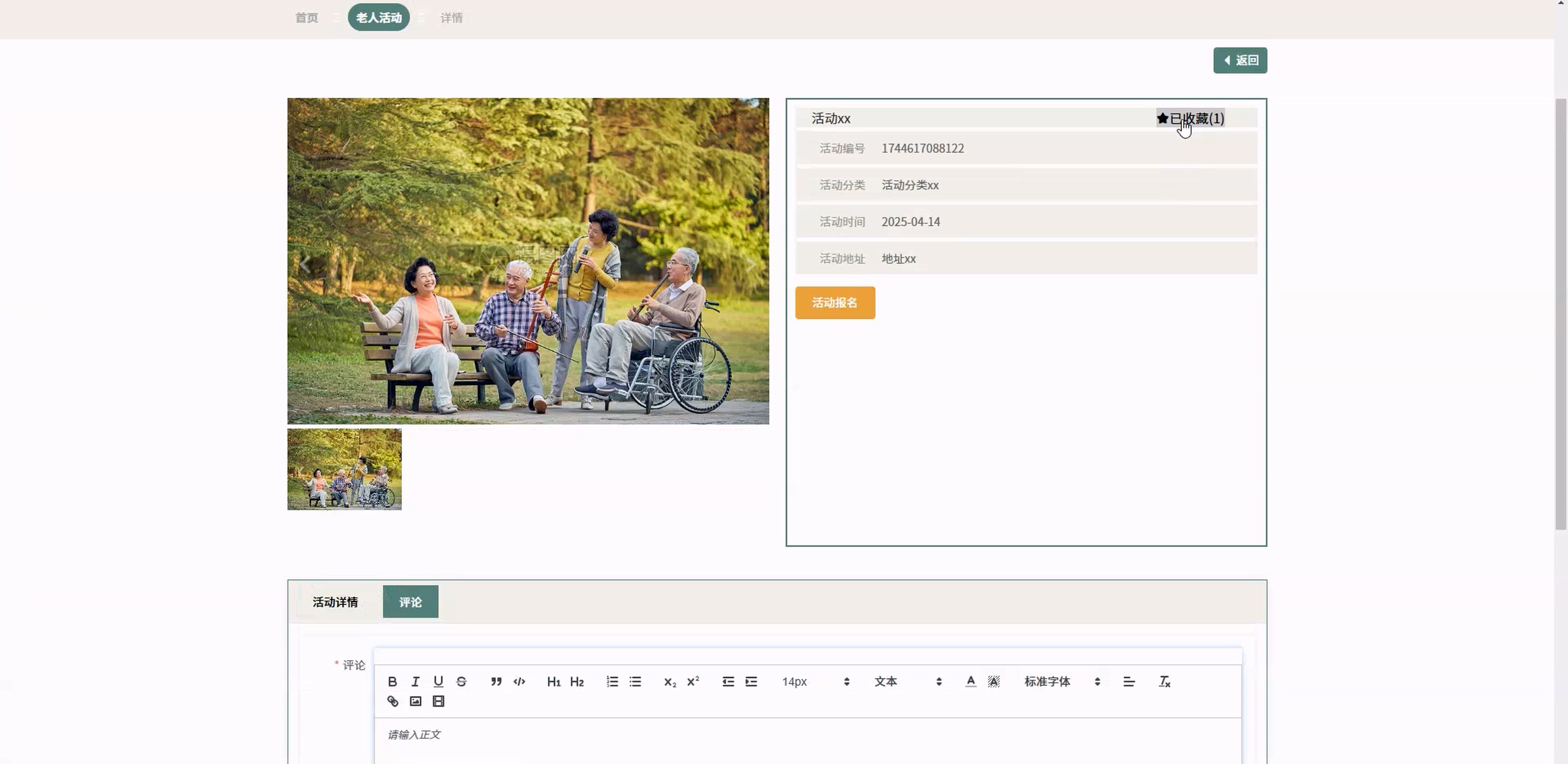Screen dimensions: 1568x764
Task: Select the activity photo thumbnail
Action: pyautogui.click(x=344, y=469)
